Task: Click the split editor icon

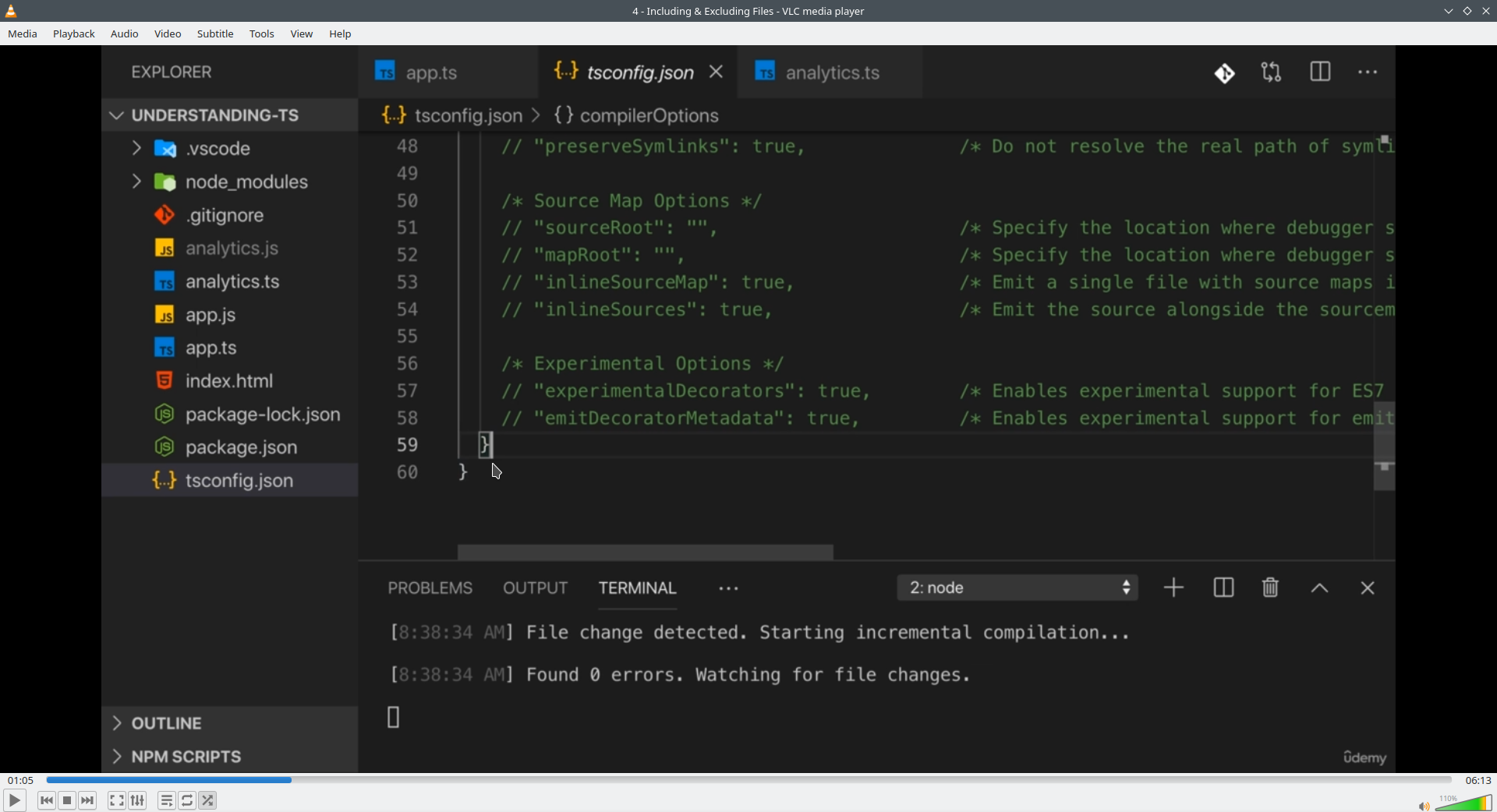Action: (x=1320, y=72)
